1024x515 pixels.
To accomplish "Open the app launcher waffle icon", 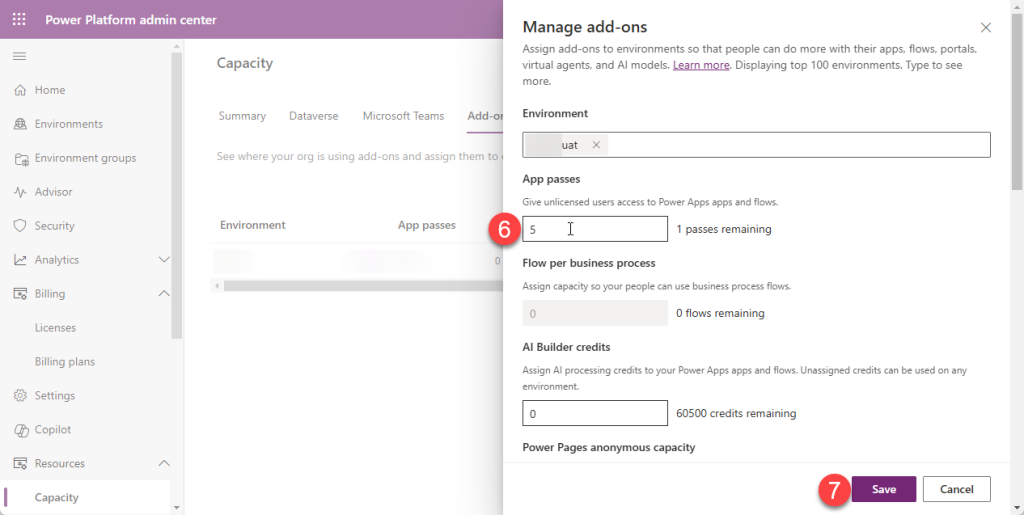I will [x=19, y=20].
